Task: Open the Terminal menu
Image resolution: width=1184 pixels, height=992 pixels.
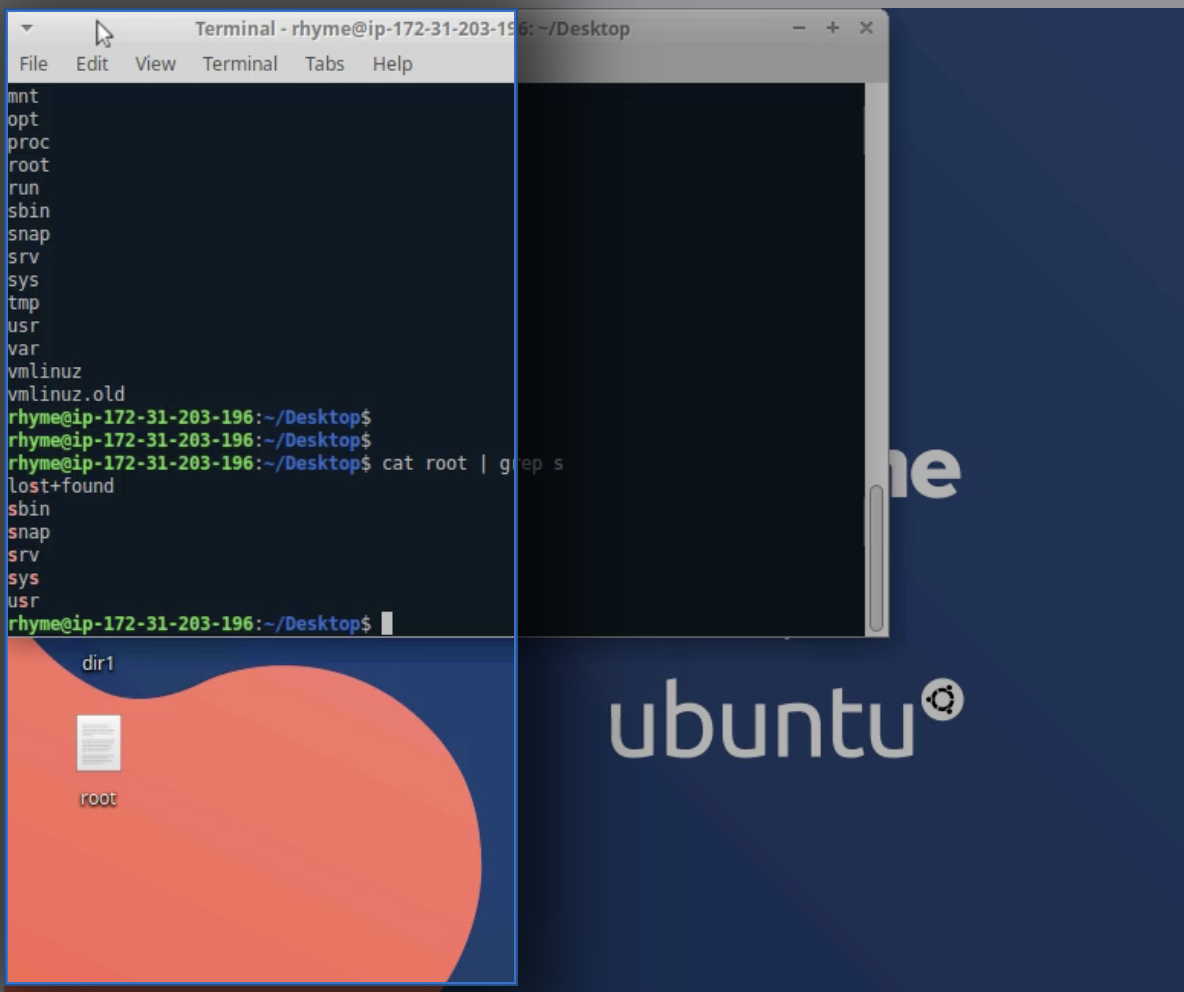Action: tap(240, 64)
